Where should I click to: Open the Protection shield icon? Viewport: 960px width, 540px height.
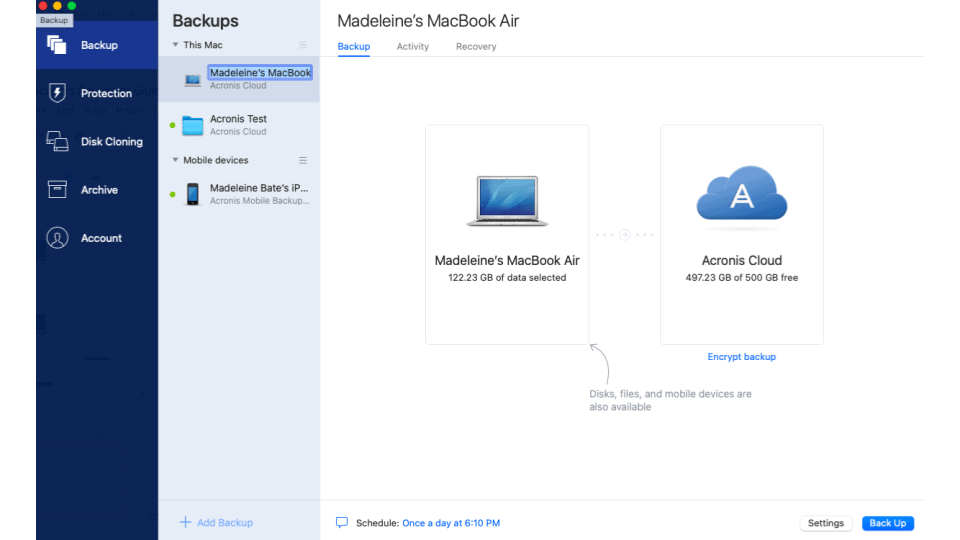click(57, 93)
